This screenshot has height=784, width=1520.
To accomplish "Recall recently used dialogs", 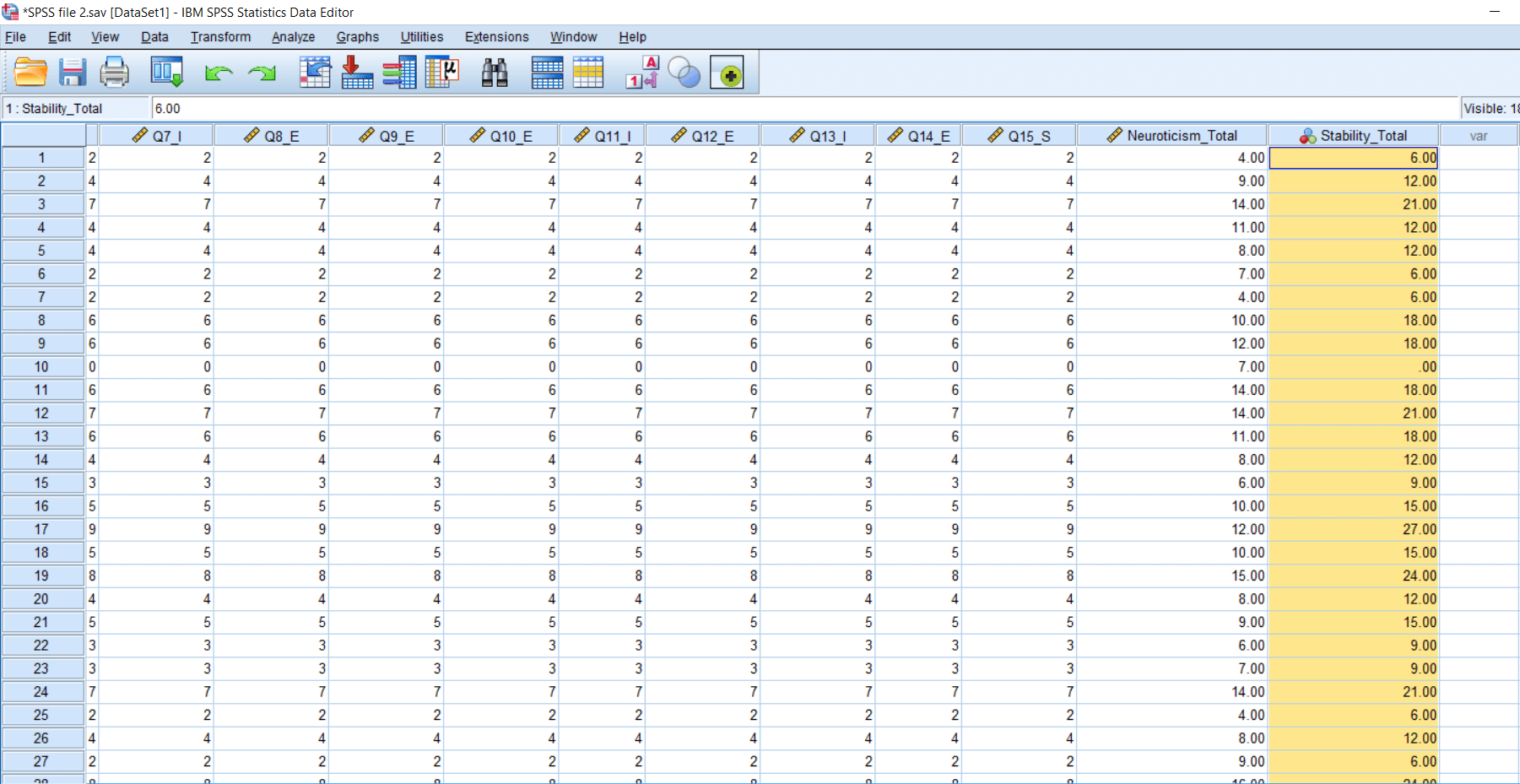I will pyautogui.click(x=166, y=73).
